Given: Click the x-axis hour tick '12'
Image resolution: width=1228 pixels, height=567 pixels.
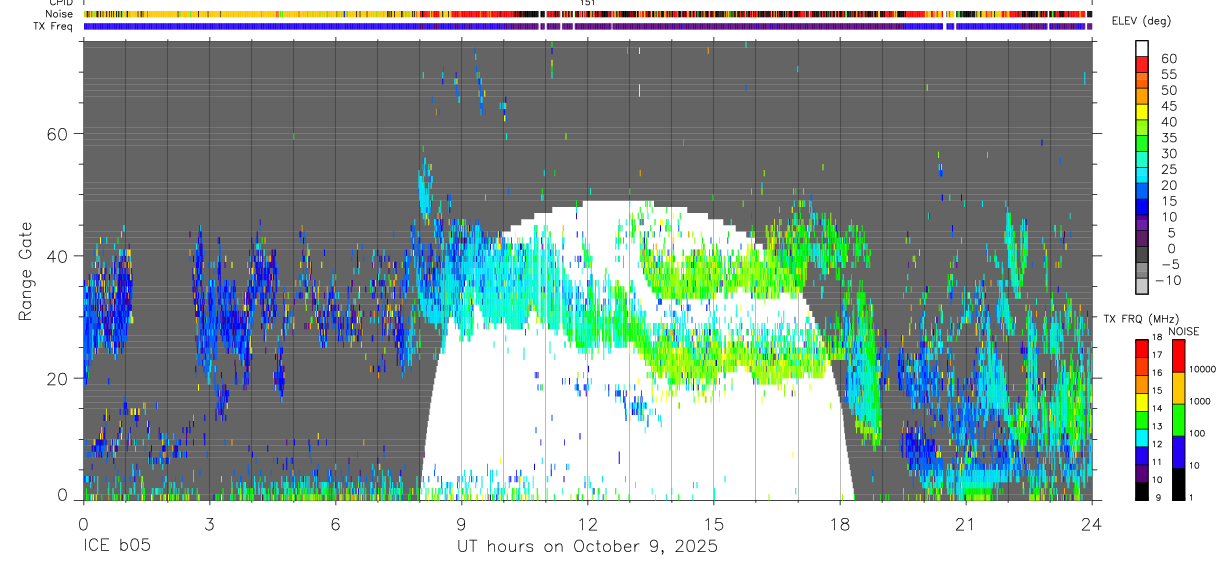Looking at the screenshot, I should pos(587,524).
